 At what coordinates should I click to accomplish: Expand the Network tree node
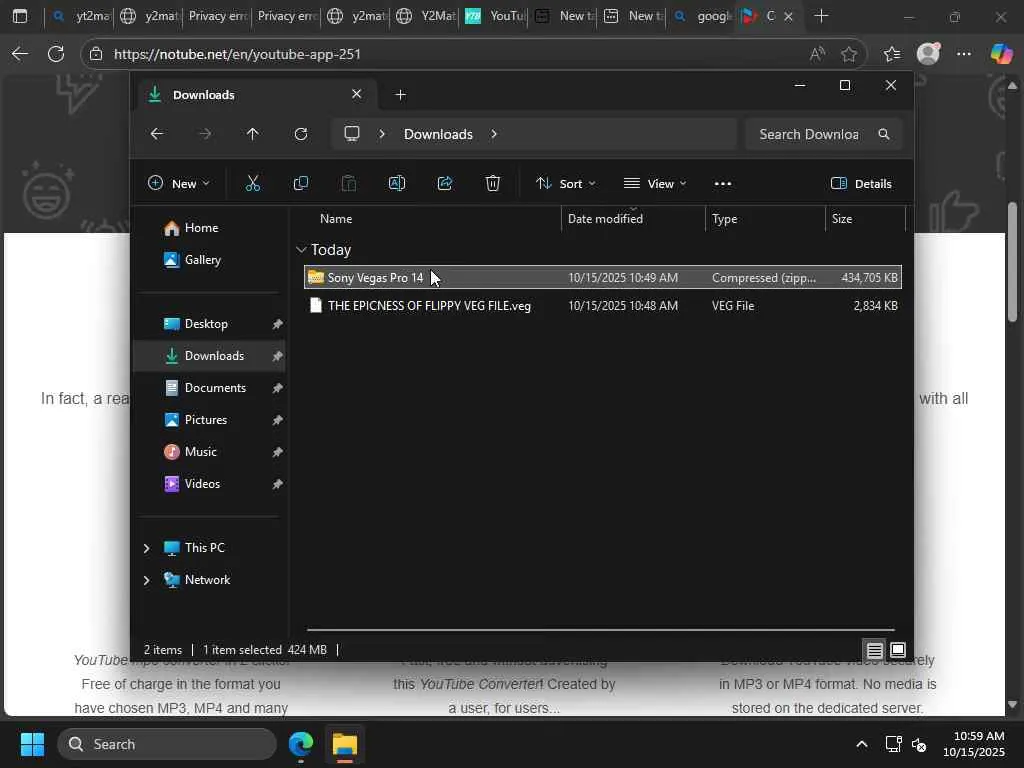click(146, 580)
